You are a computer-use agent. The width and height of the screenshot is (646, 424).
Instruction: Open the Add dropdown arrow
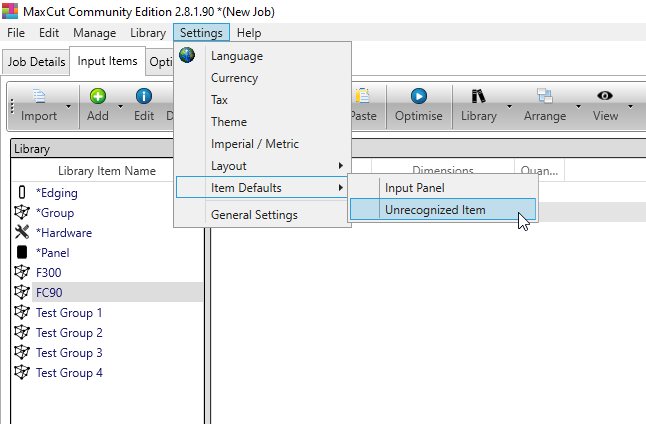point(120,107)
